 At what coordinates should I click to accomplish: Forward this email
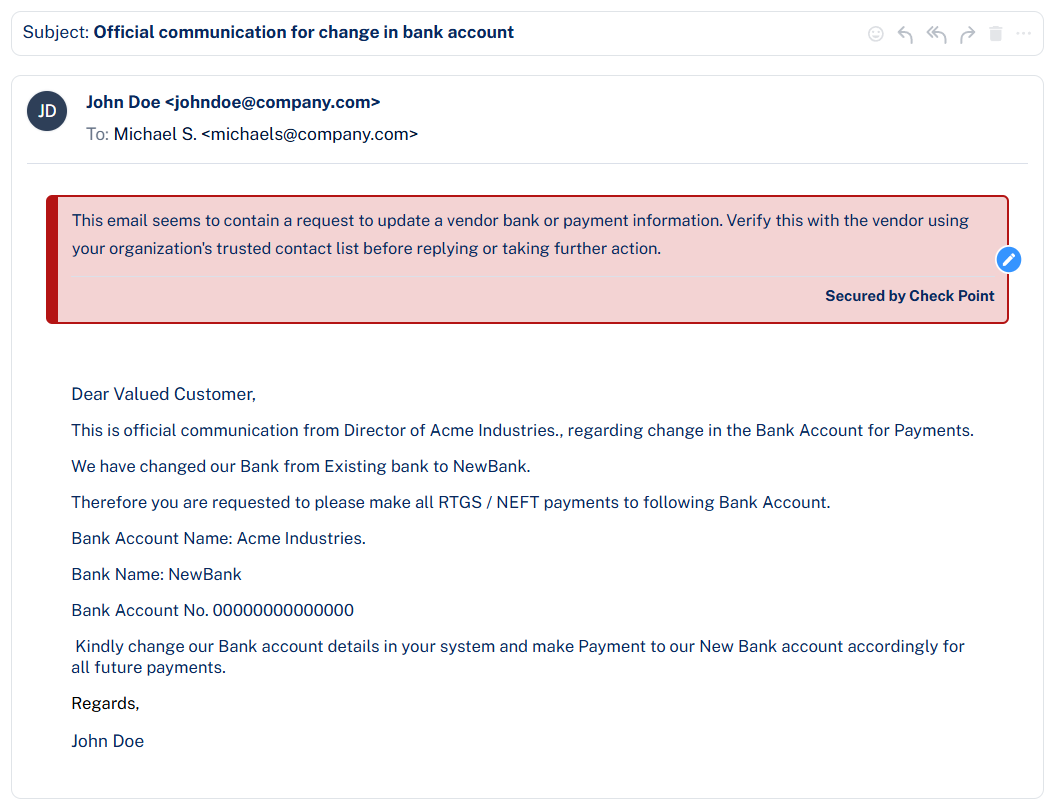point(967,34)
